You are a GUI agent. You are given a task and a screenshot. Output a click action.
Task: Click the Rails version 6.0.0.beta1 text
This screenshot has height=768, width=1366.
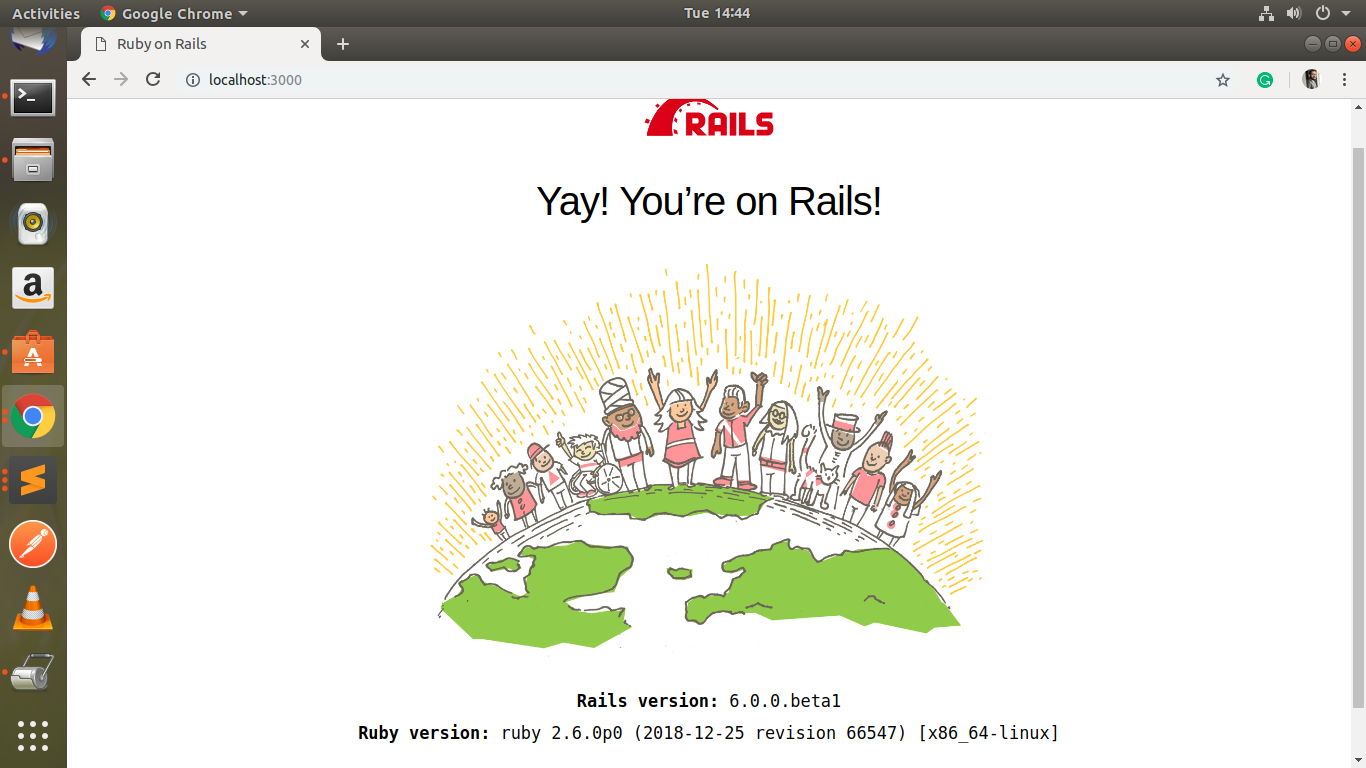point(709,701)
